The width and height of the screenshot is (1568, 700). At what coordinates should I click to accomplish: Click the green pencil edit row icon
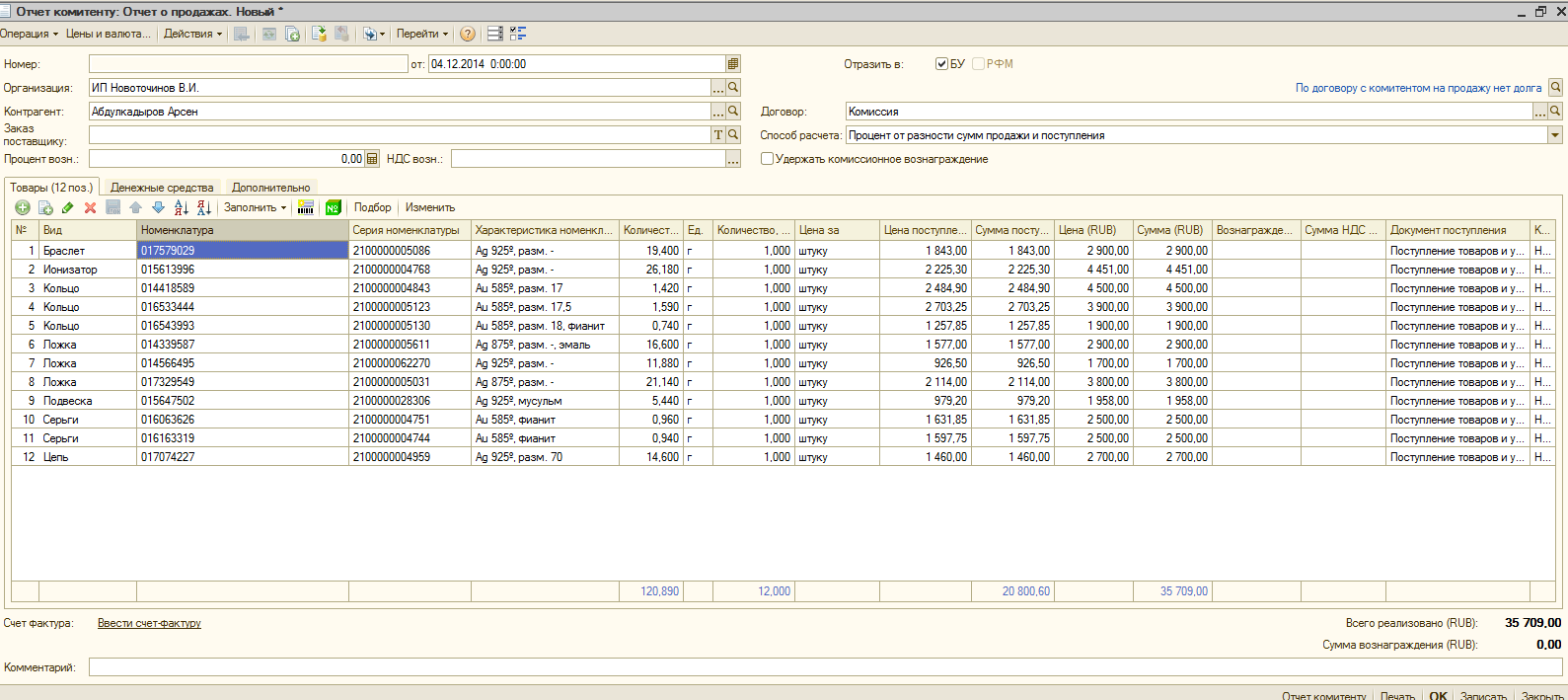[67, 207]
